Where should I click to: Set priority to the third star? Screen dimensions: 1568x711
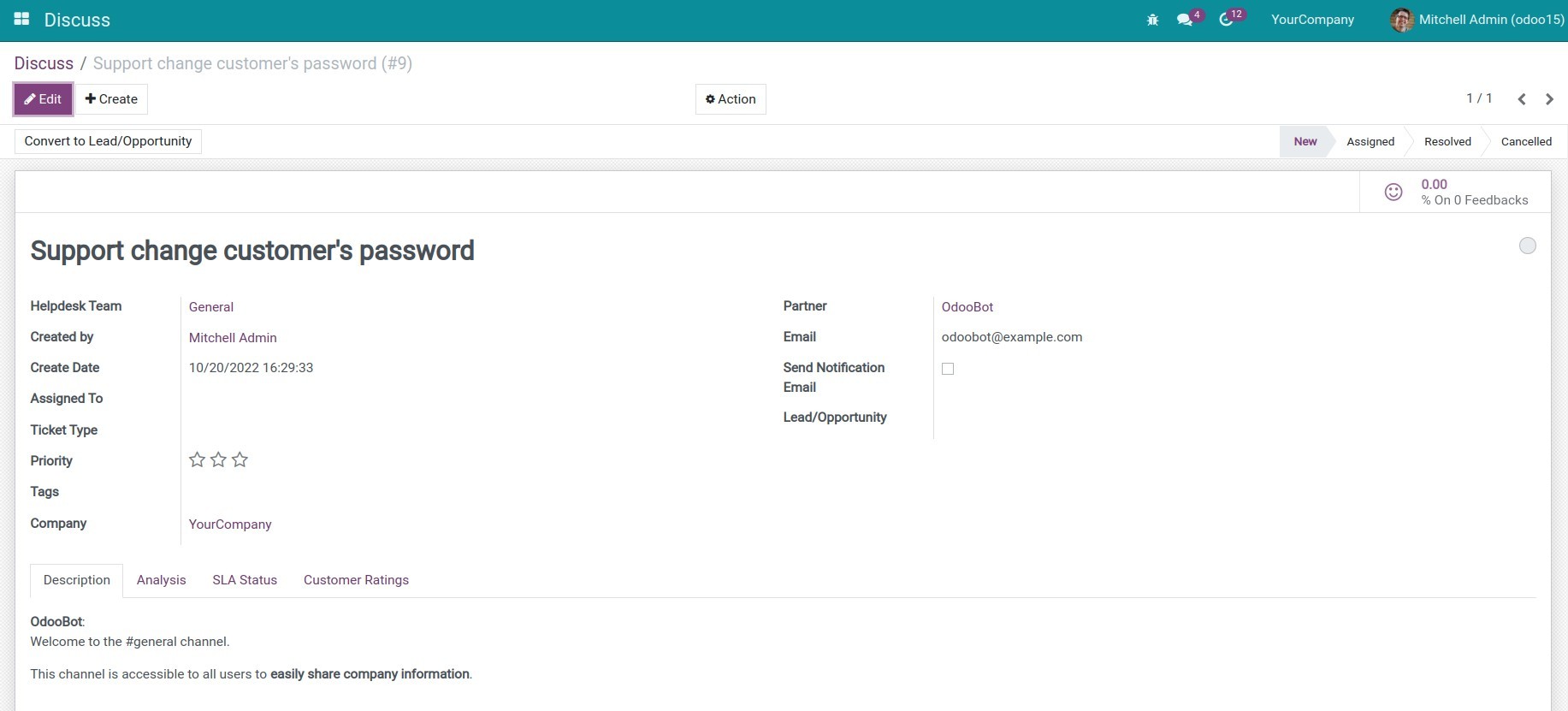(x=240, y=460)
